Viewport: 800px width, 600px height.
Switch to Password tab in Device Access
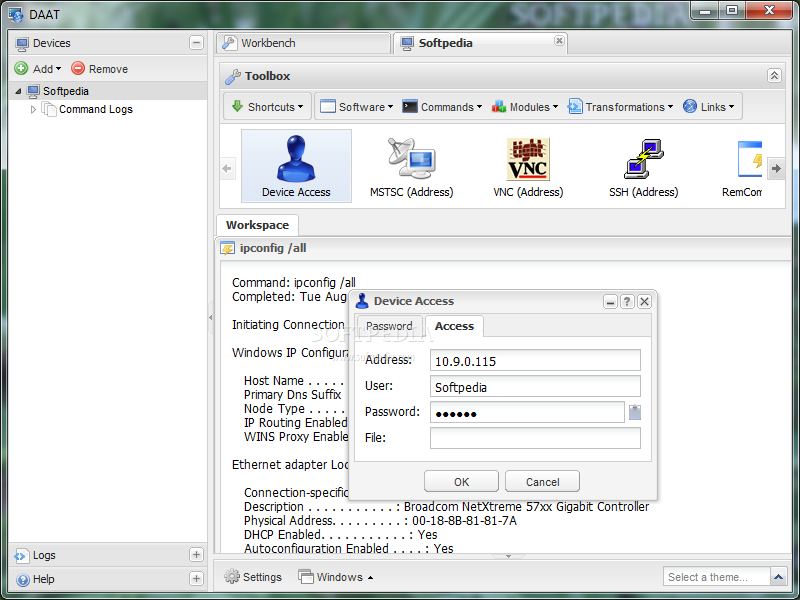[389, 326]
